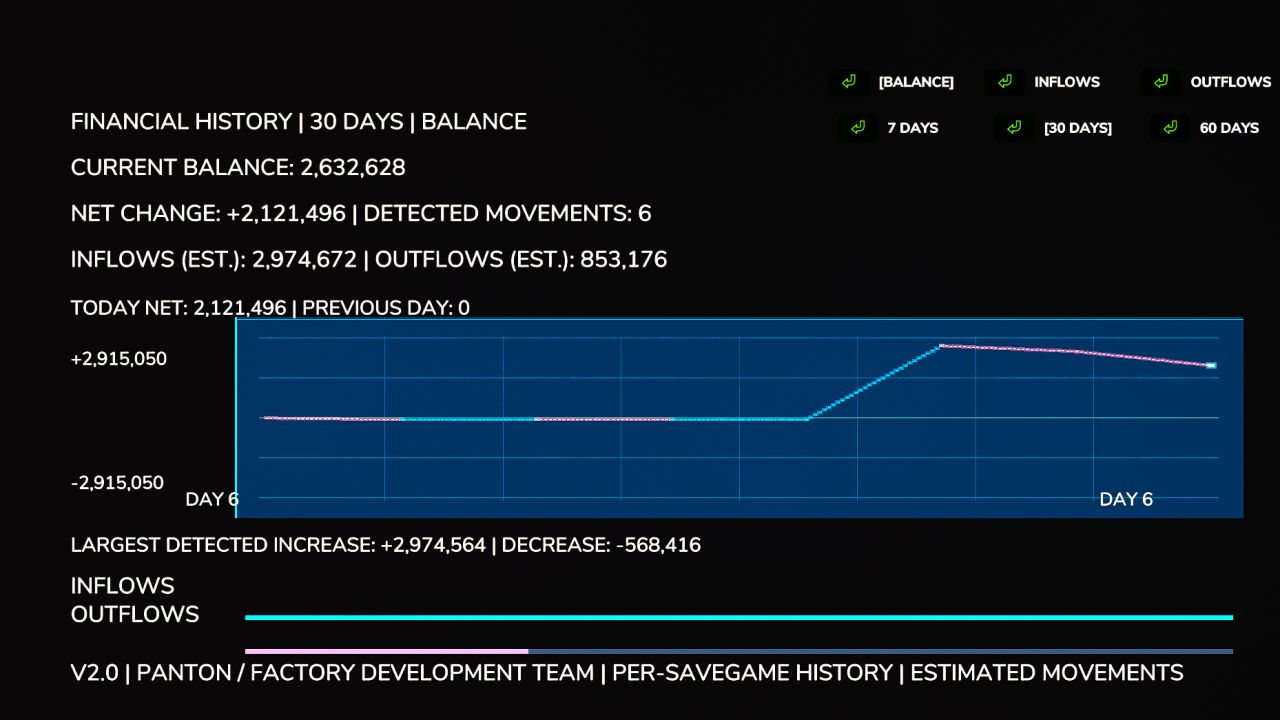Click the green arrow icon beside 60 DAYS
The height and width of the screenshot is (720, 1280).
click(1170, 128)
